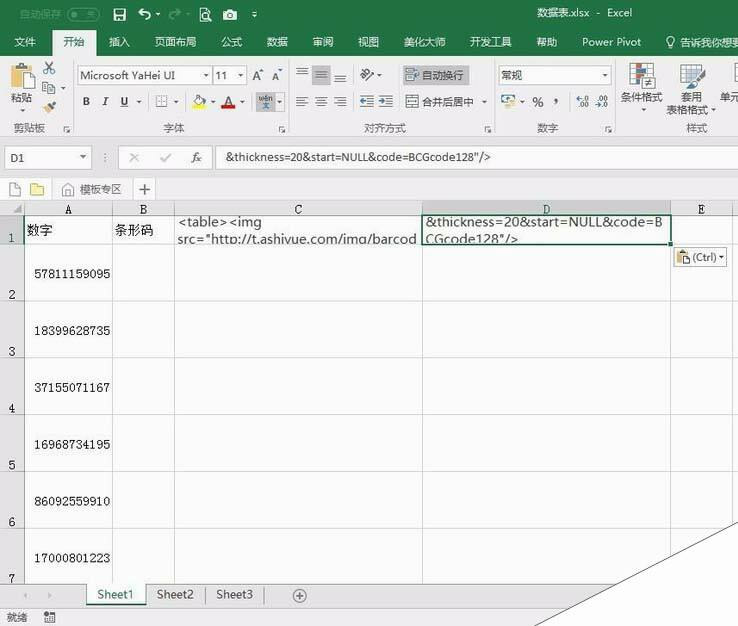Apply yellow fill color bucket
The width and height of the screenshot is (738, 626).
[x=200, y=101]
